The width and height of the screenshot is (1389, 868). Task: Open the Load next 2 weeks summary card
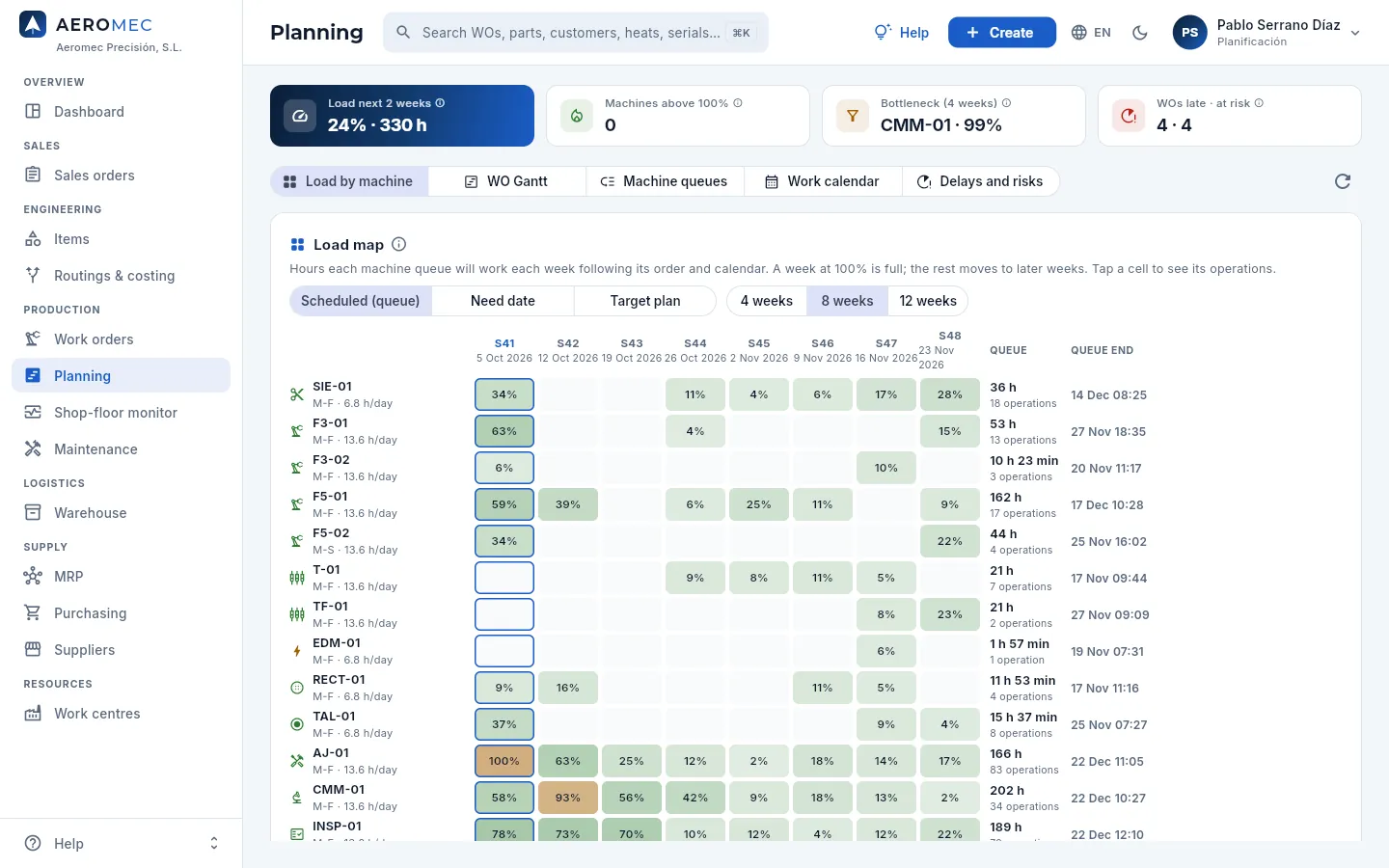(402, 116)
